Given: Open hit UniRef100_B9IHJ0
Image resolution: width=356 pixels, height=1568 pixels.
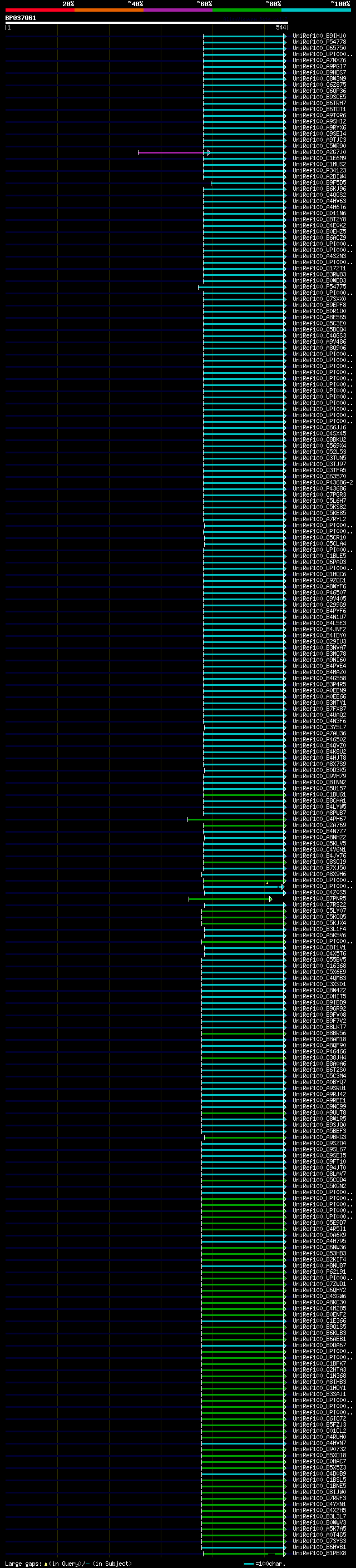Looking at the screenshot, I should (x=319, y=36).
